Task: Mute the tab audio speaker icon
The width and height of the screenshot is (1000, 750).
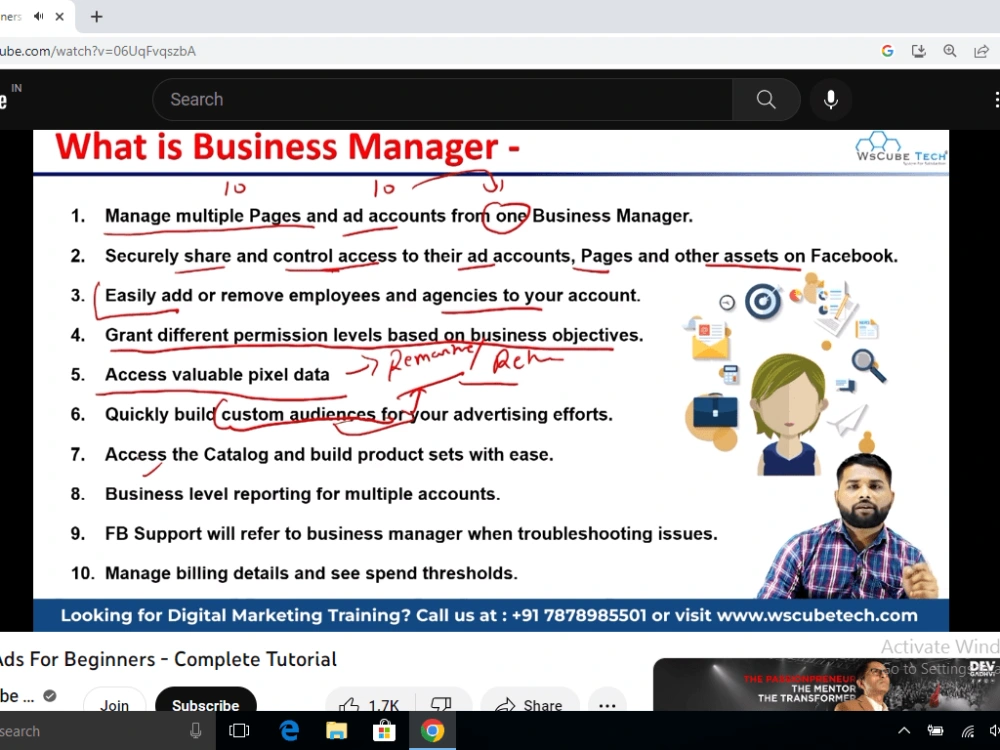Action: pos(38,17)
